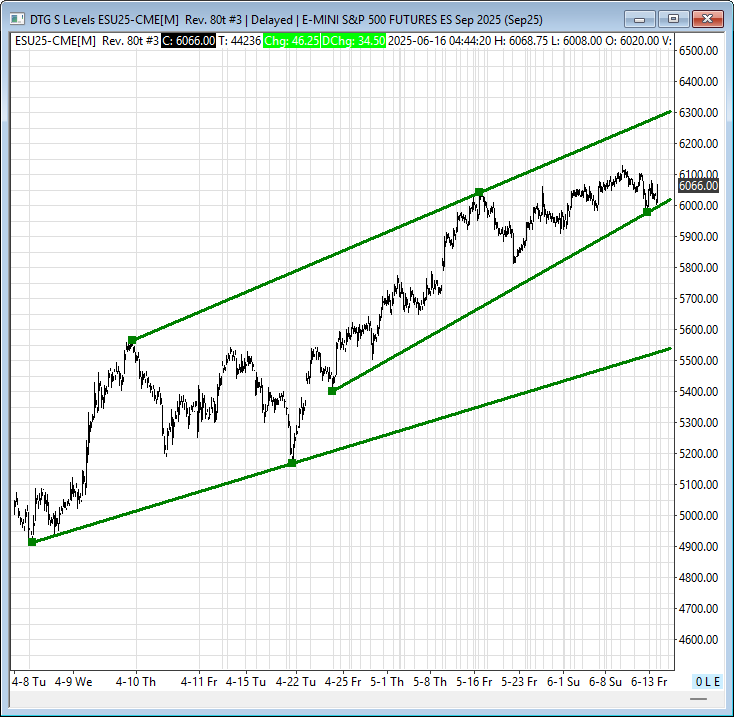Select the upper channel line anchor near 4-10 Th
The width and height of the screenshot is (734, 717).
(132, 340)
